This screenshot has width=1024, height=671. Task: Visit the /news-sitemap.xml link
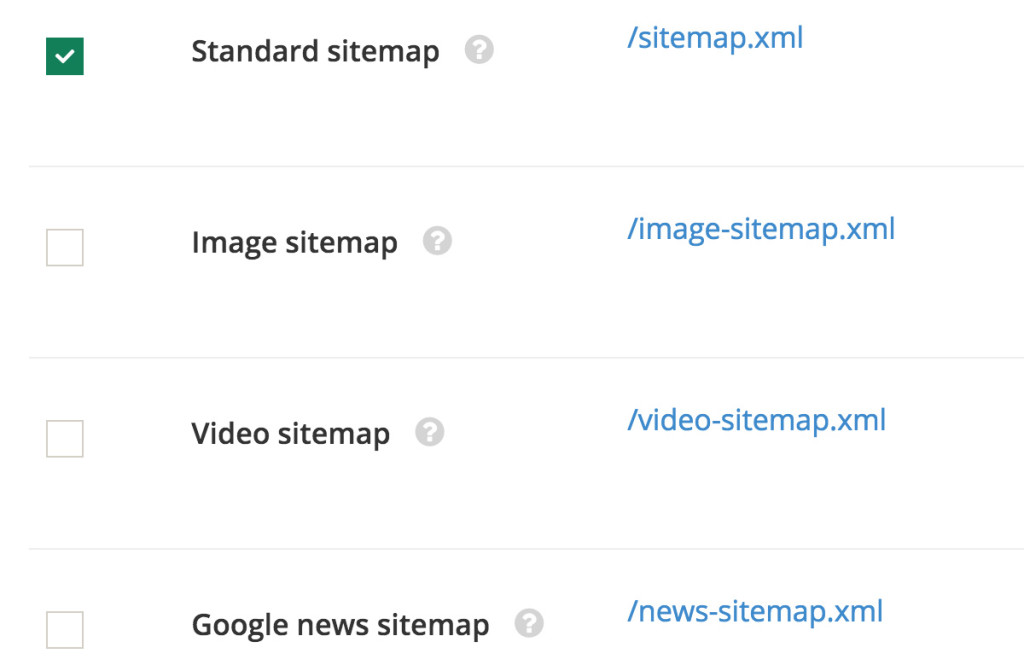point(755,612)
